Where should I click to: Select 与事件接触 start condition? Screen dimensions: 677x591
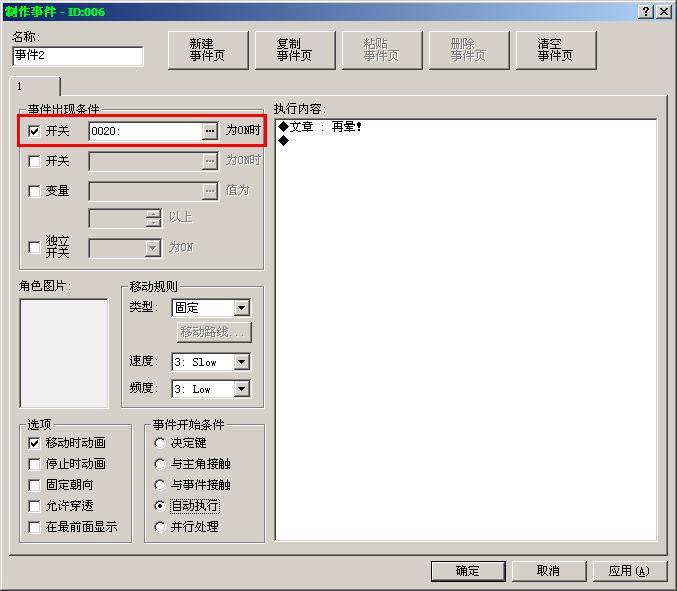[160, 485]
